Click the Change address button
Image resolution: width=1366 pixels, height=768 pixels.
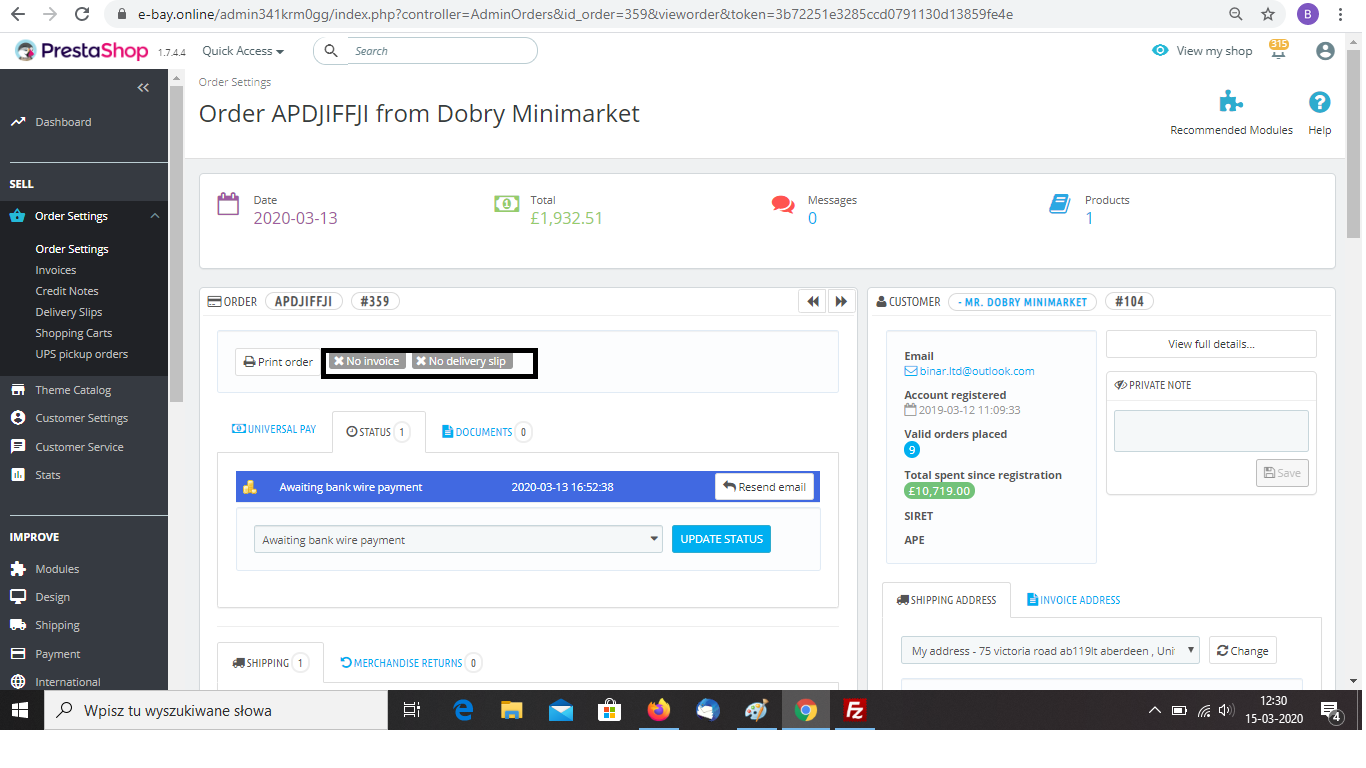coord(1243,650)
